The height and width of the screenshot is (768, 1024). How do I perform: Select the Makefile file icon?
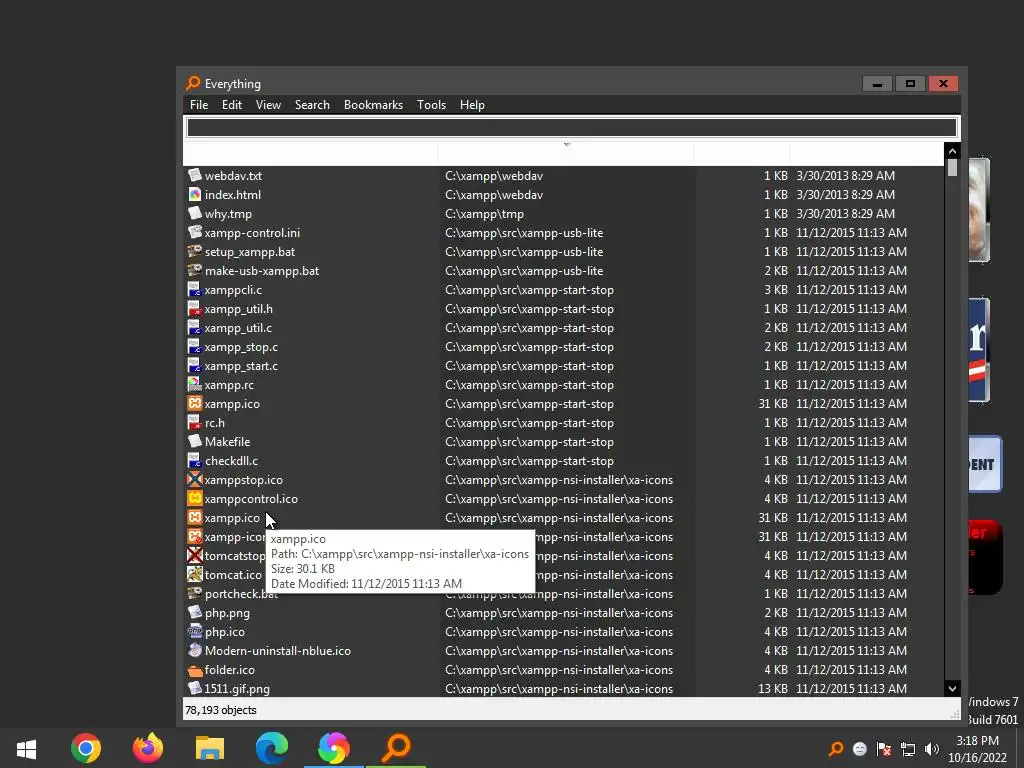(x=195, y=441)
